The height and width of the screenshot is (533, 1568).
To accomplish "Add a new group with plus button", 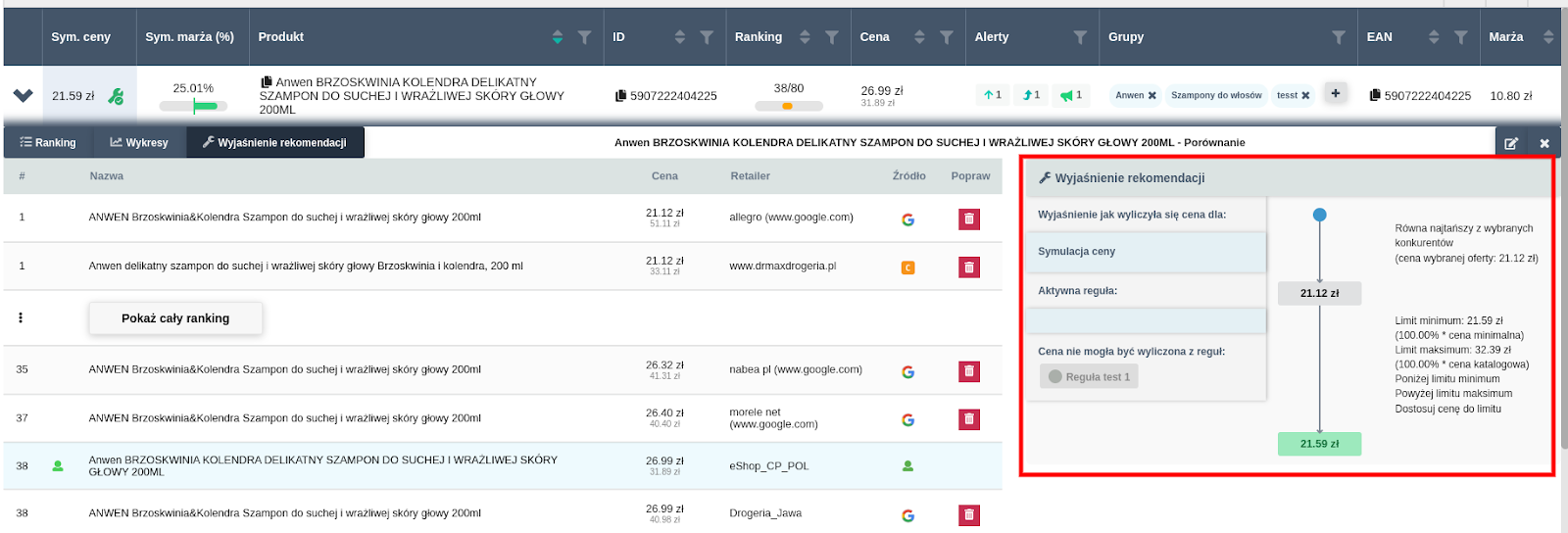I will coord(1335,93).
